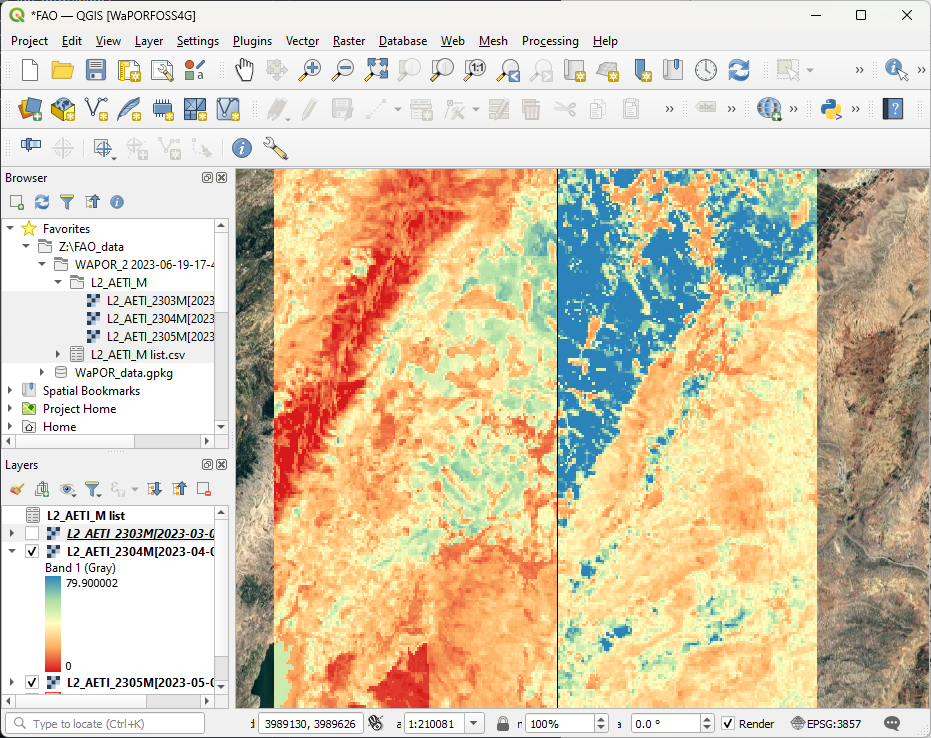The height and width of the screenshot is (738, 931).
Task: Open the map scale dropdown
Action: (x=474, y=724)
